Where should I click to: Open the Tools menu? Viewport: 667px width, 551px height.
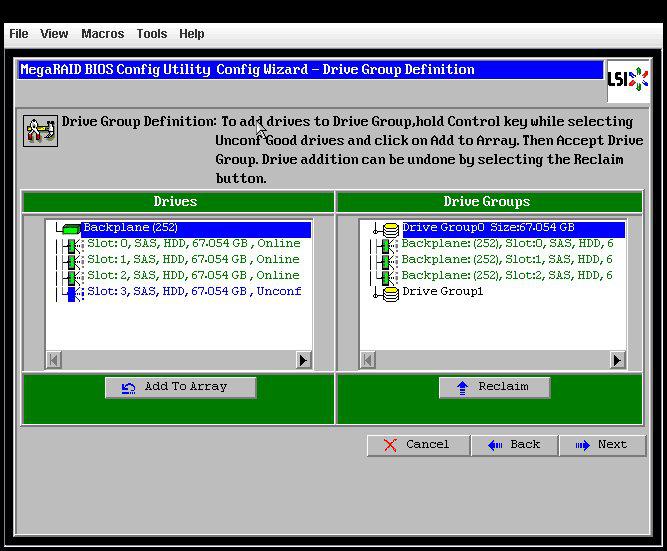[x=151, y=33]
